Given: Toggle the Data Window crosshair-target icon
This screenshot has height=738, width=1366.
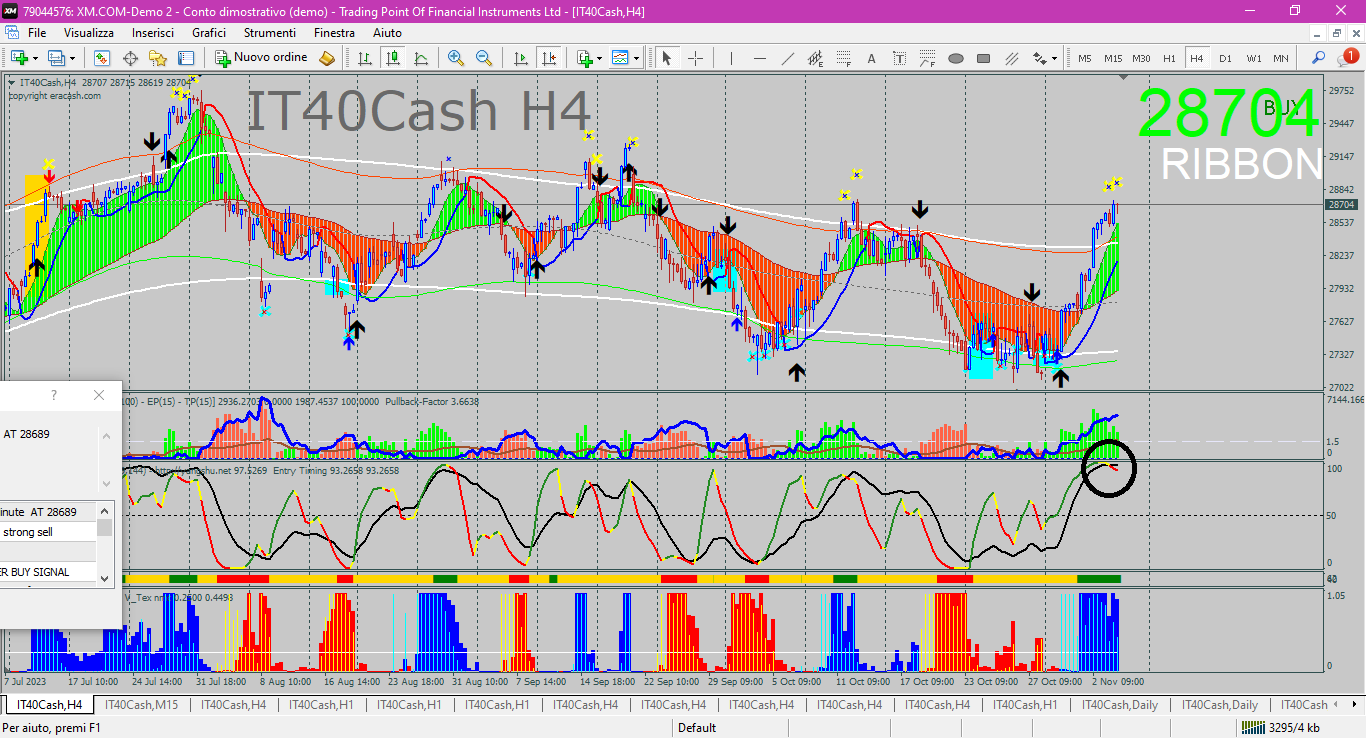Looking at the screenshot, I should [130, 58].
